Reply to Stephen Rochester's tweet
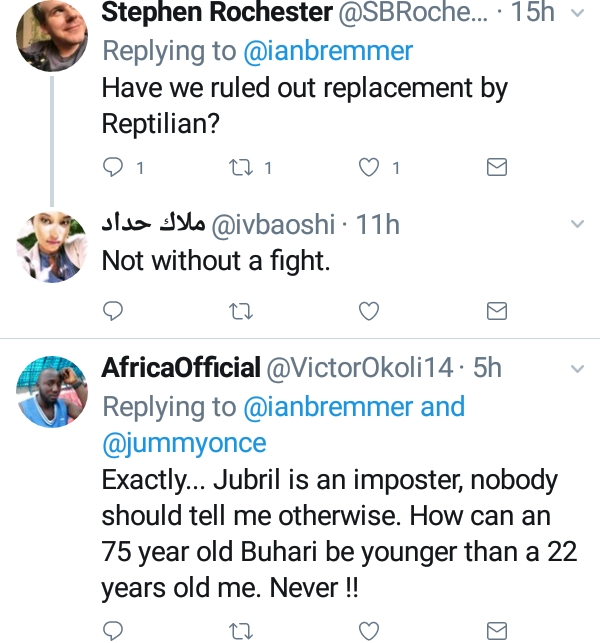This screenshot has width=600, height=643. tap(114, 168)
